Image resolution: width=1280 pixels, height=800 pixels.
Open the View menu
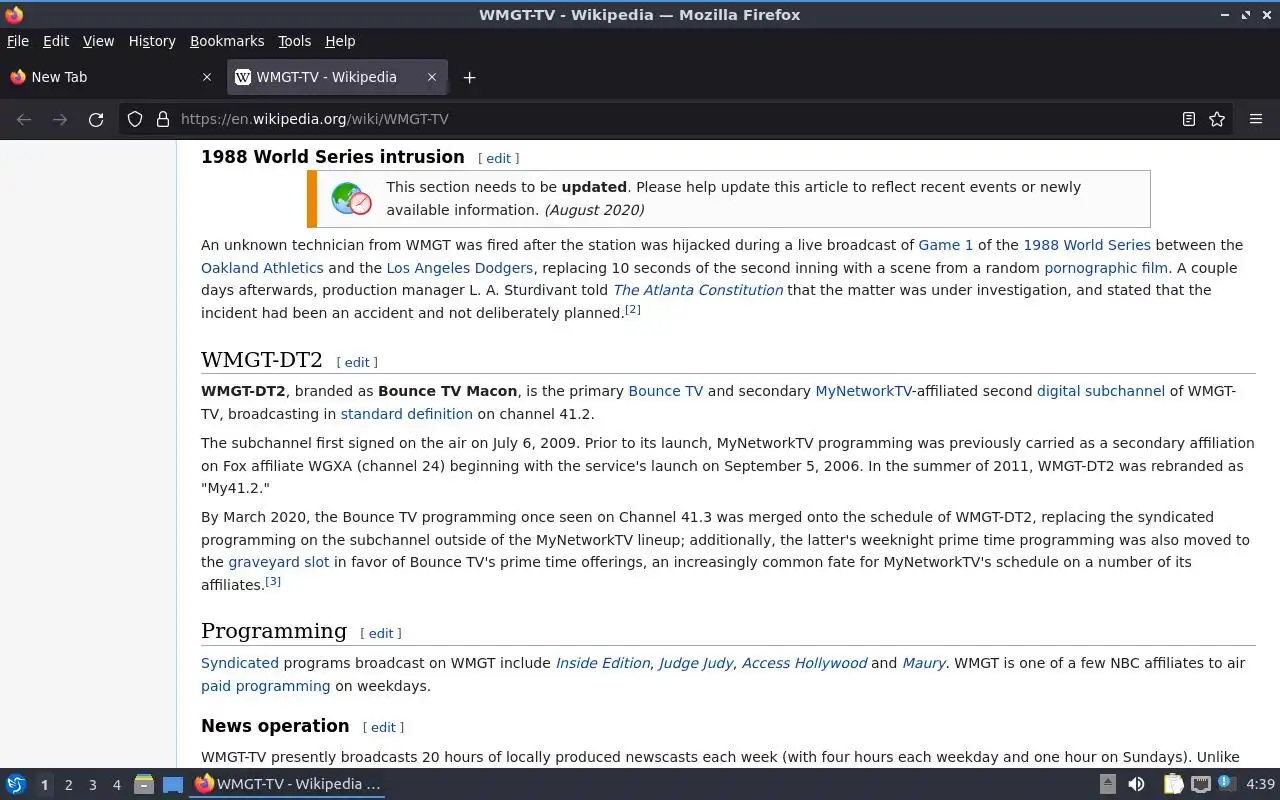point(98,41)
